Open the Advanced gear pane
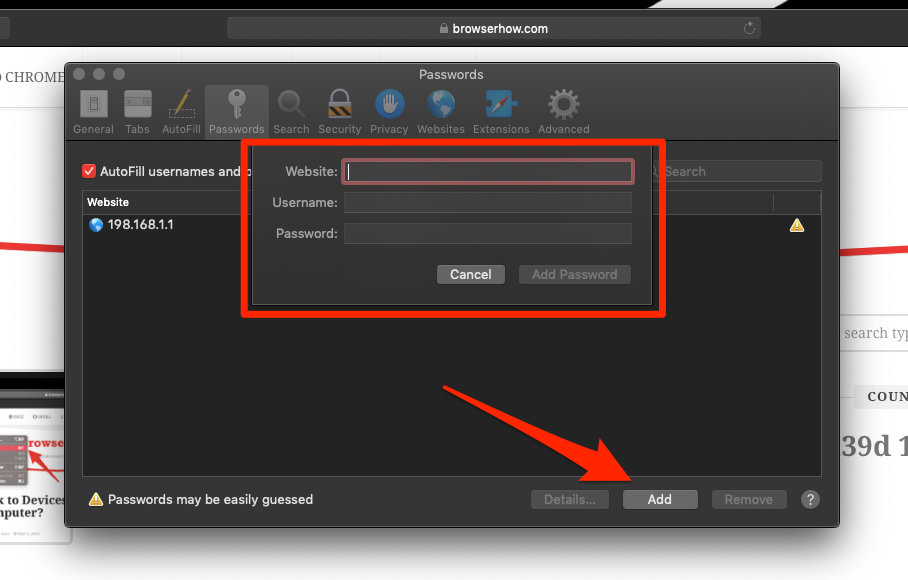This screenshot has width=908, height=580. 563,112
